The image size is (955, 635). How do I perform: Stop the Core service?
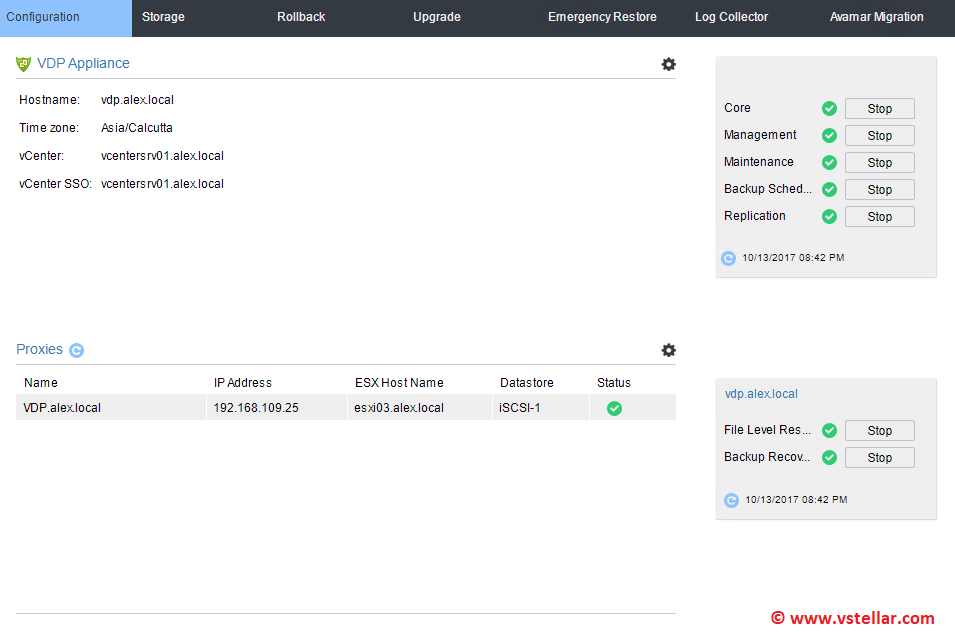click(879, 109)
